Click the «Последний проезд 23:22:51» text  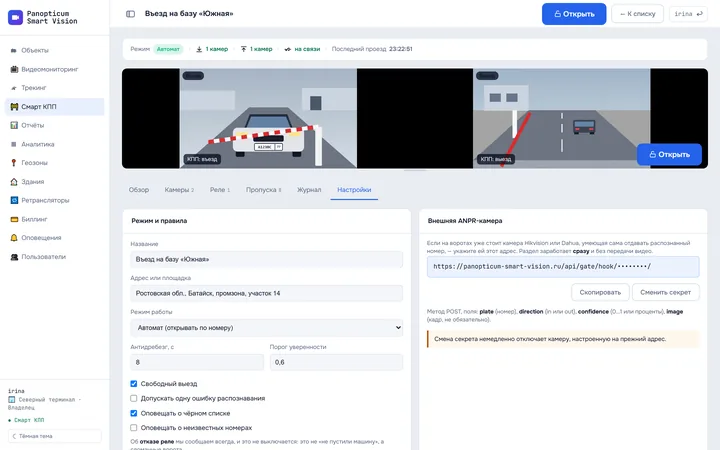tap(372, 49)
